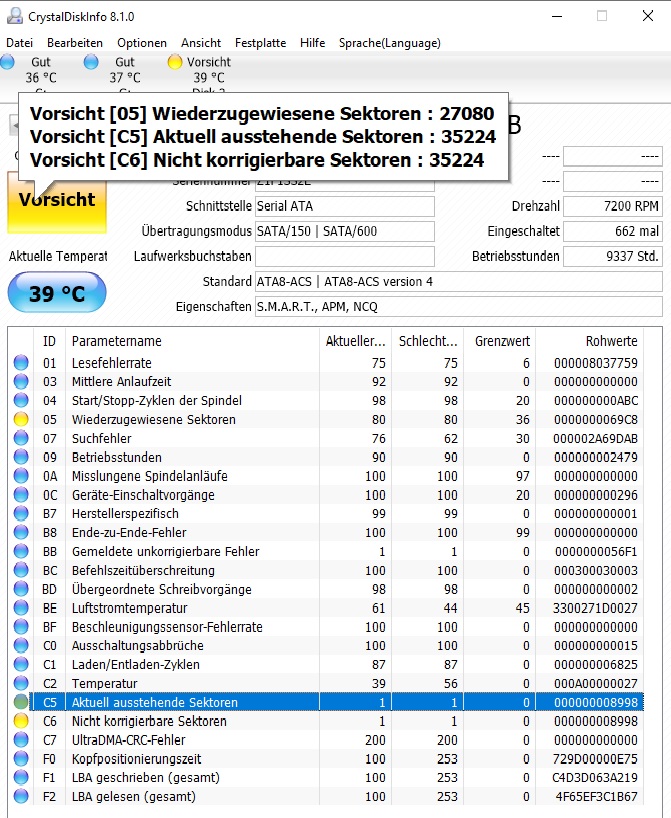This screenshot has width=671, height=818.
Task: Click the status icon for UltraDMA-CRC-Fehler
Action: coord(21,740)
